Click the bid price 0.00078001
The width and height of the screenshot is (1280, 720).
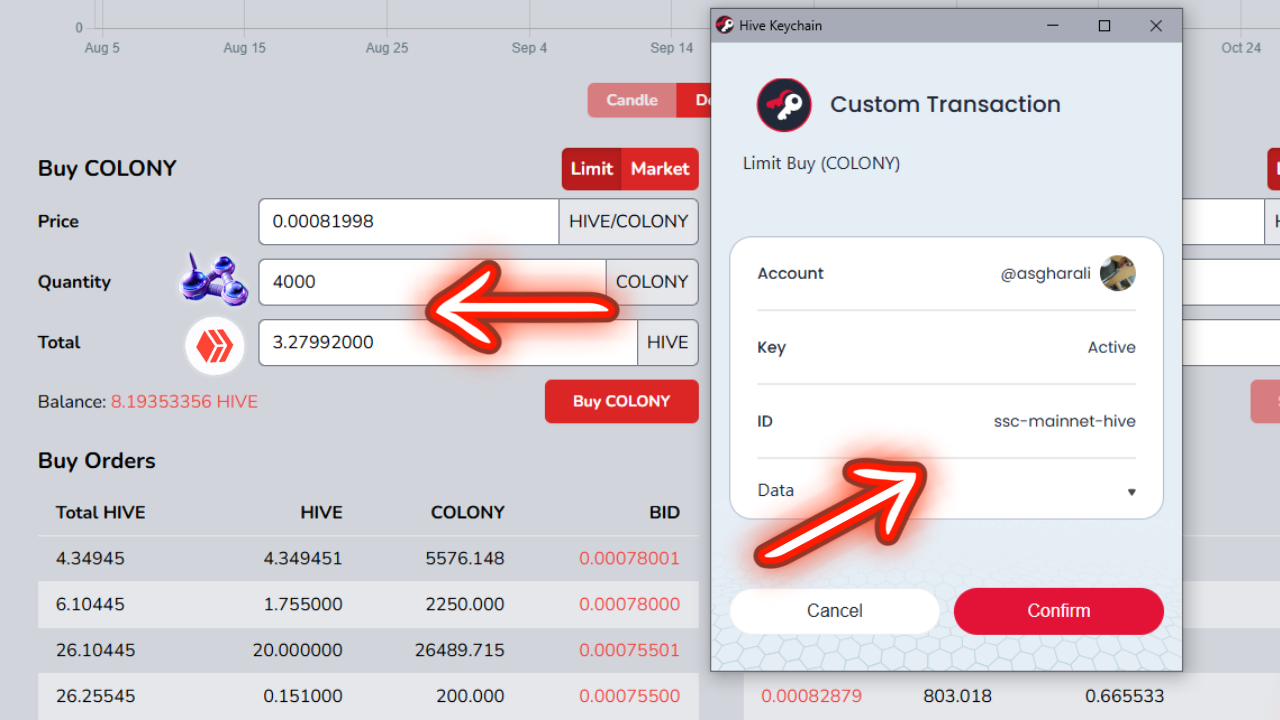click(x=629, y=558)
